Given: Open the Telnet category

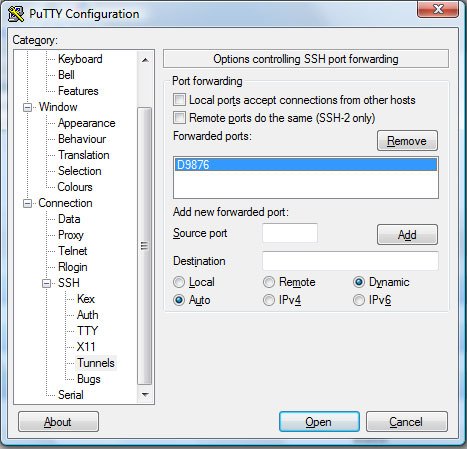Looking at the screenshot, I should pyautogui.click(x=73, y=251).
